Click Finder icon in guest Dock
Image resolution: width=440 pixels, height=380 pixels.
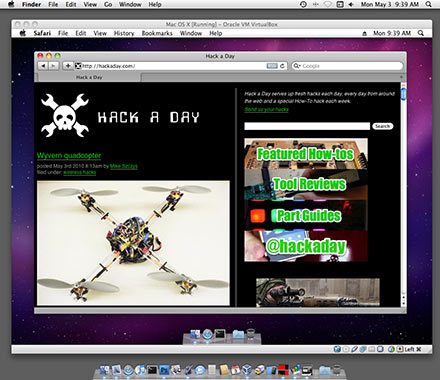(195, 334)
